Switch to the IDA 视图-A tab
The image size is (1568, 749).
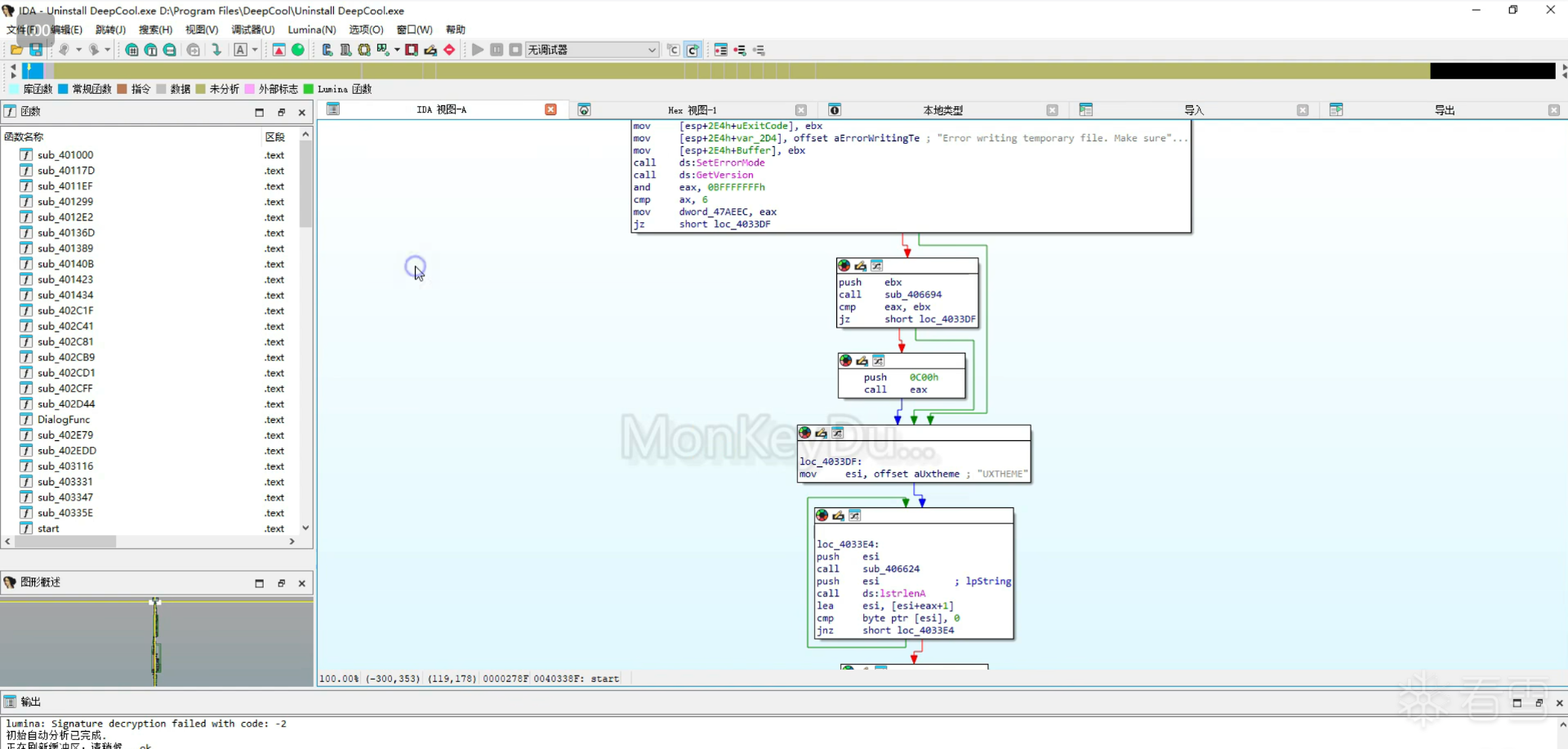441,109
